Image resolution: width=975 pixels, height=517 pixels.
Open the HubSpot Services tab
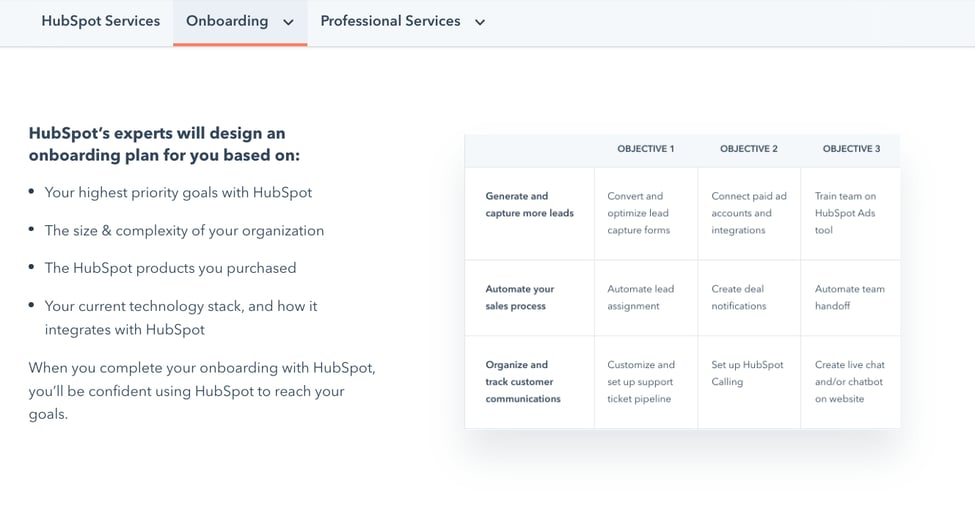100,21
